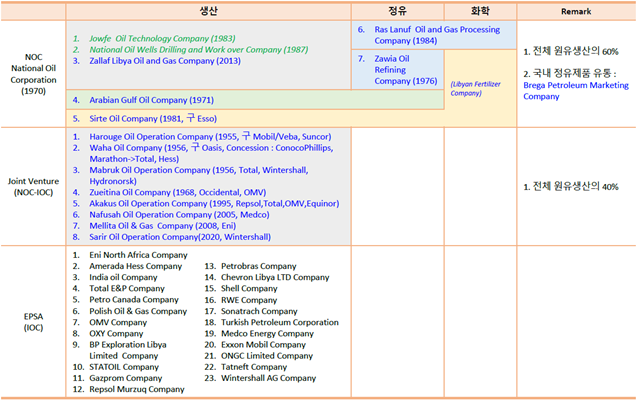Click Arabian Gulf Oil Company (1971)

tap(151, 100)
